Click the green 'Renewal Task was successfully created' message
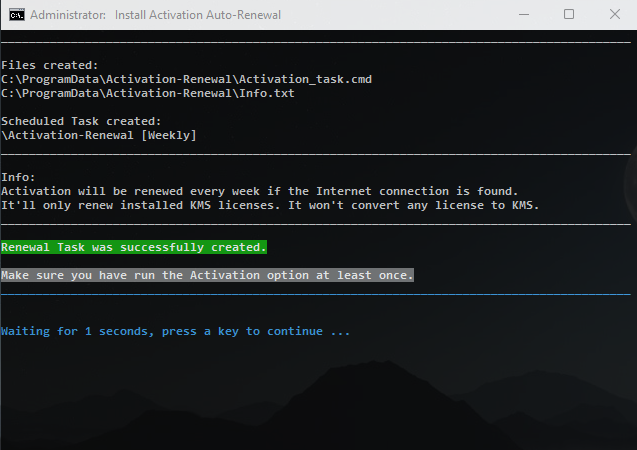Viewport: 637px width, 450px height. tap(134, 246)
